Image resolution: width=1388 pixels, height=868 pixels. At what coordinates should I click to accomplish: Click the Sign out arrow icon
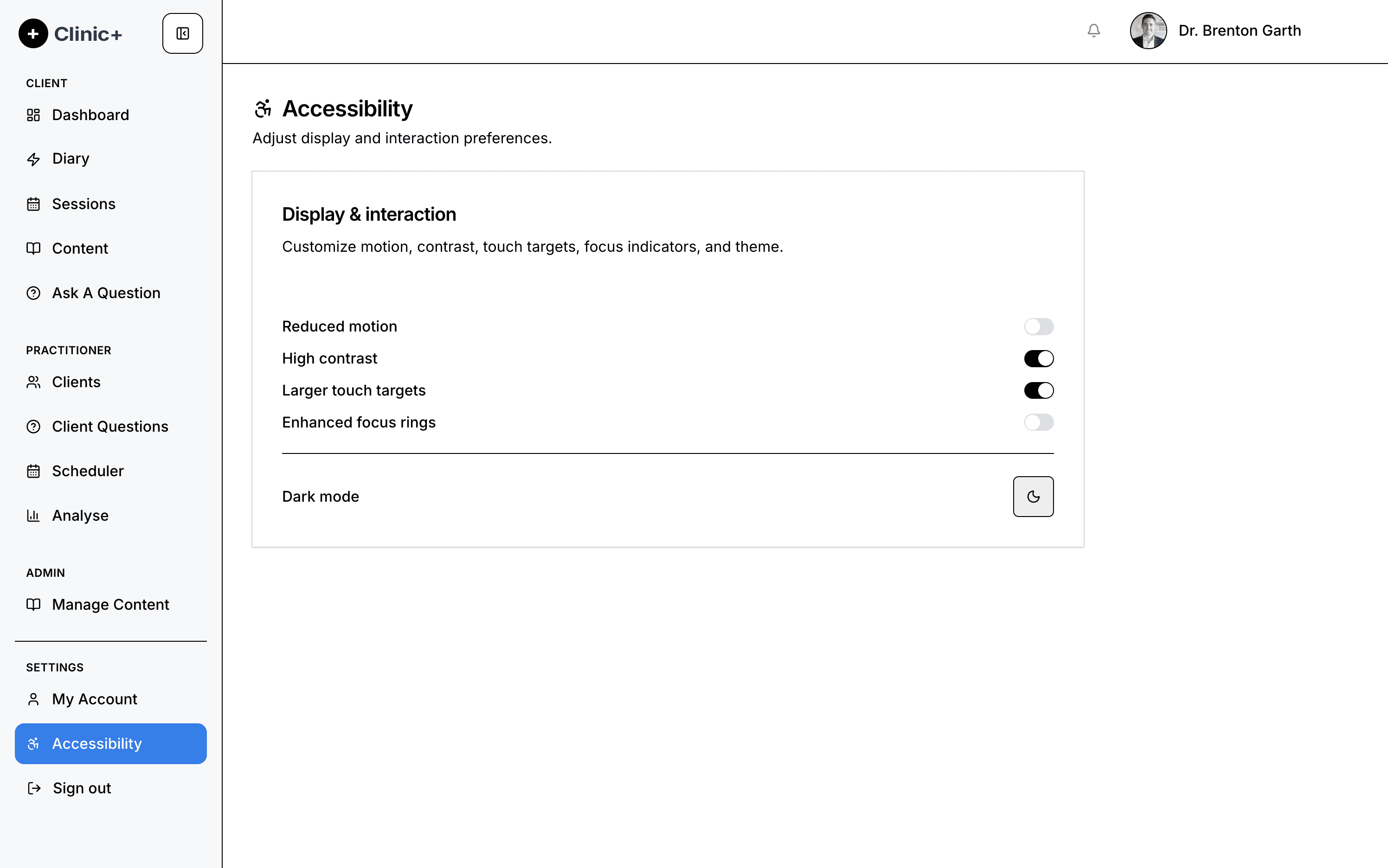(34, 788)
